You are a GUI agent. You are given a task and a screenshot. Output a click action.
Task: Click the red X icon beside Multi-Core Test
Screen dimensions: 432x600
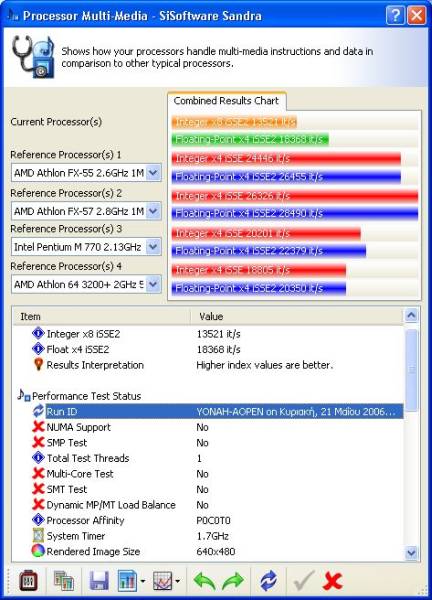38,473
